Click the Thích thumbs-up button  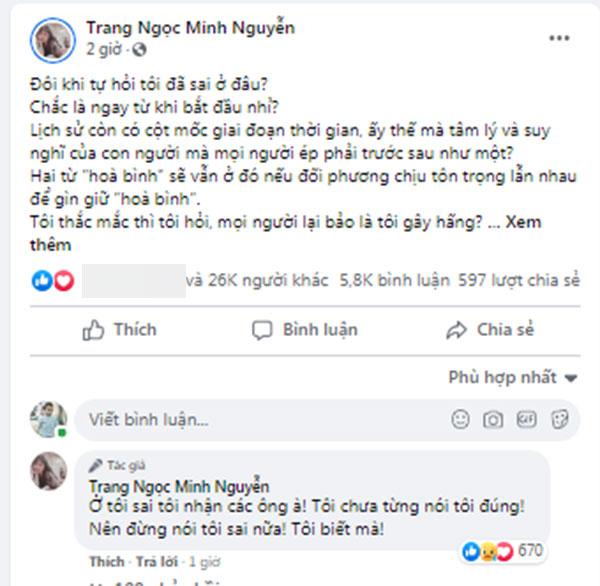coord(120,329)
